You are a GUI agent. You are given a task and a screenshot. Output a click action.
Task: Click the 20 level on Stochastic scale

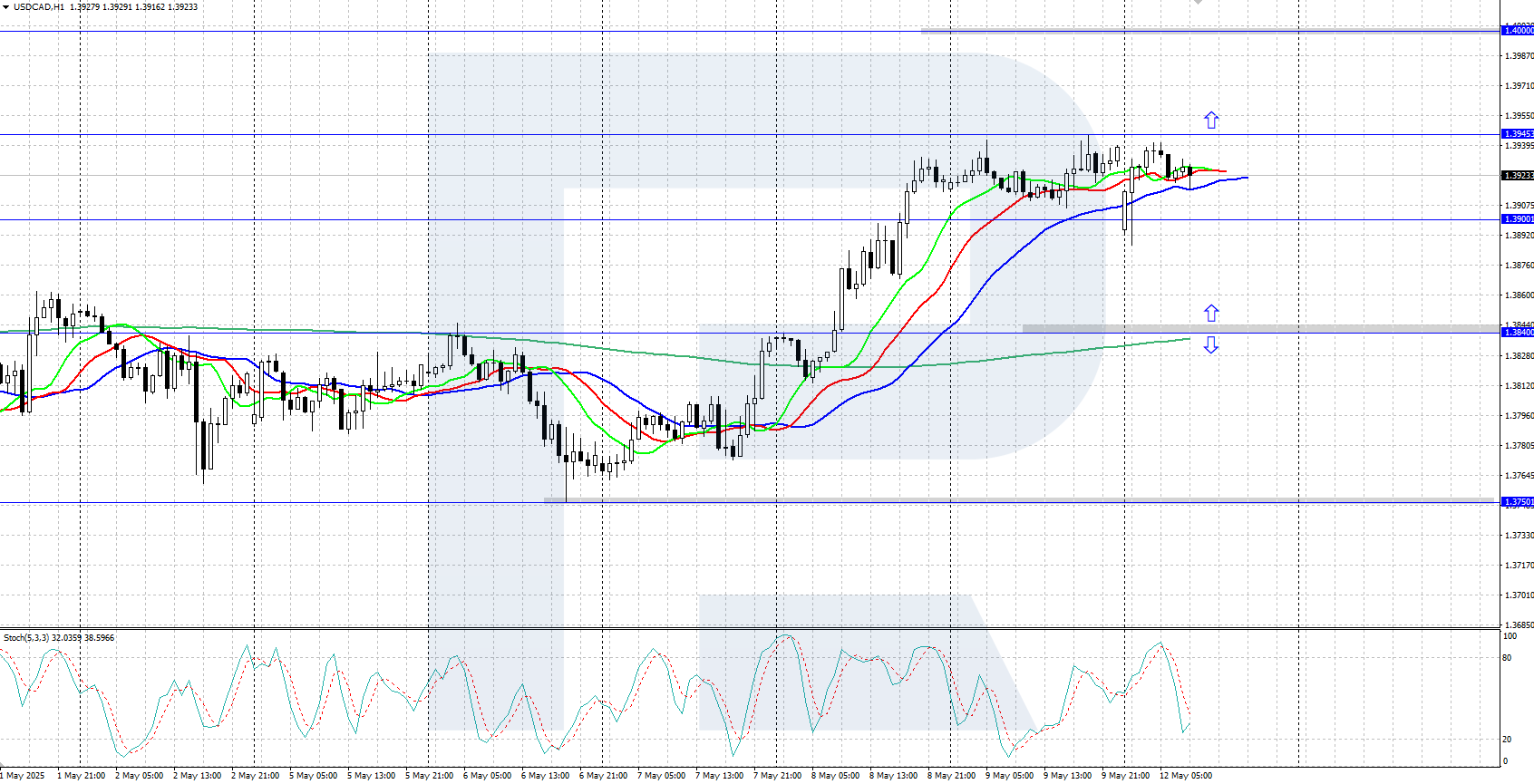click(1507, 740)
